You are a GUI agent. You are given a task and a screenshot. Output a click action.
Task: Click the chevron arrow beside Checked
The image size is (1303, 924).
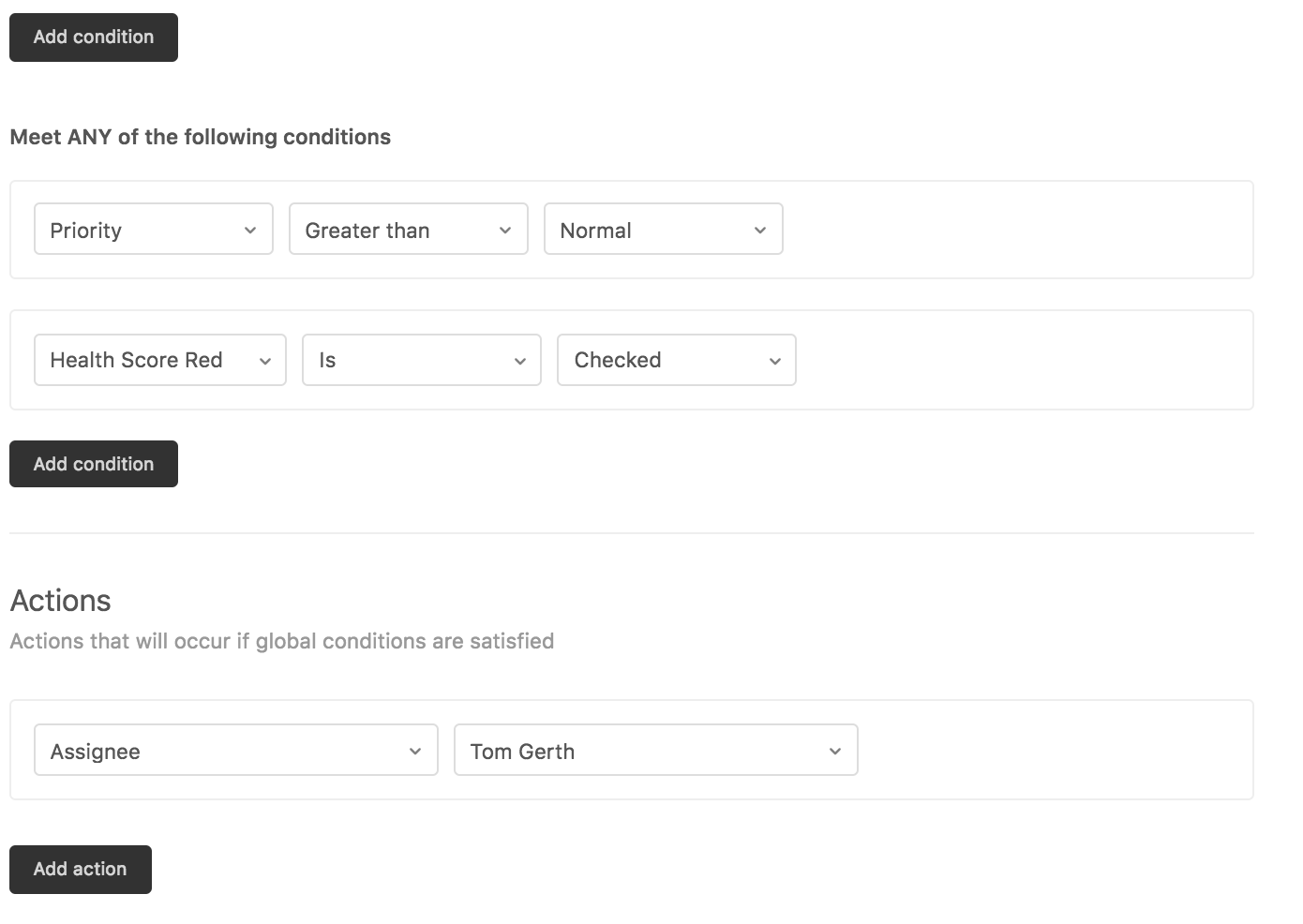coord(775,361)
